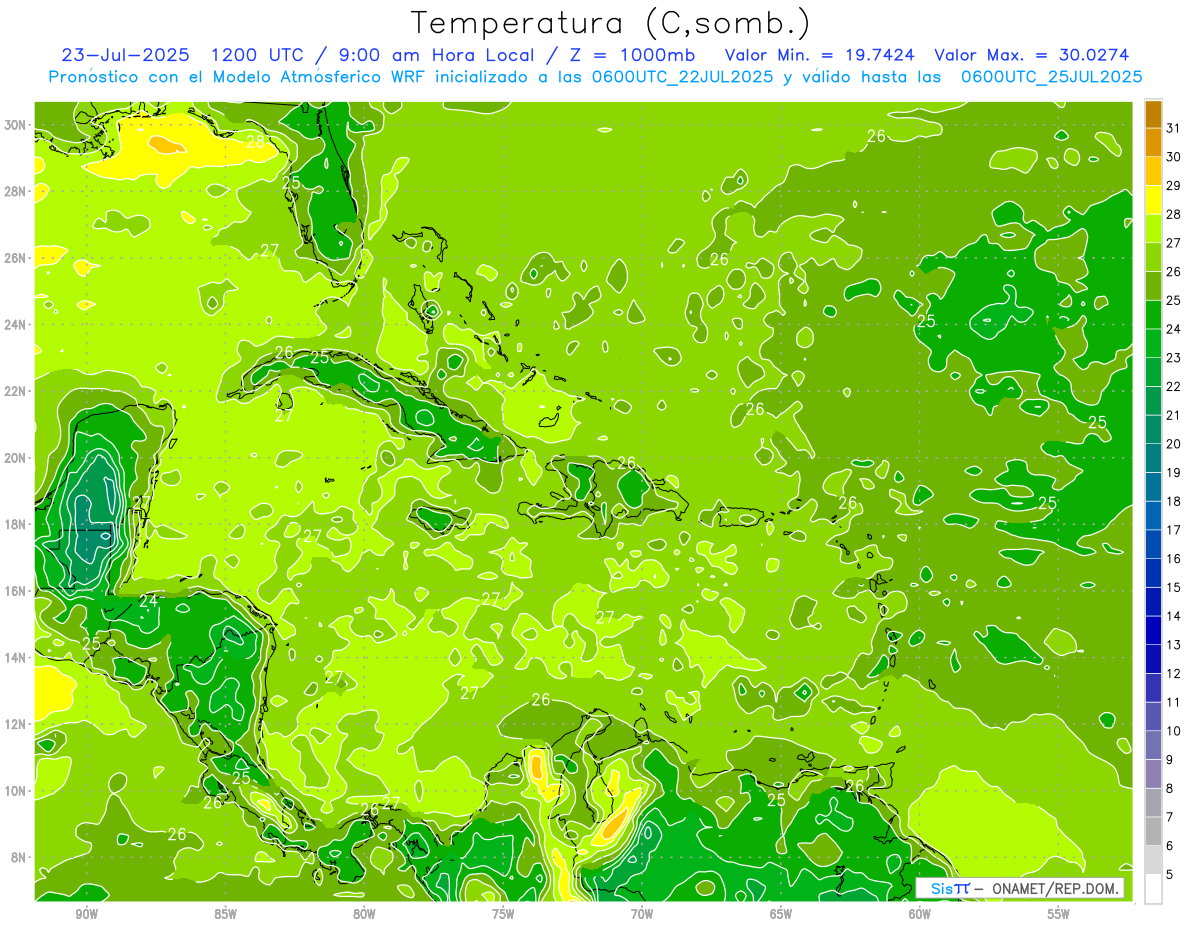Click the colorbar legend value '20'
The width and height of the screenshot is (1200, 927).
point(1174,444)
